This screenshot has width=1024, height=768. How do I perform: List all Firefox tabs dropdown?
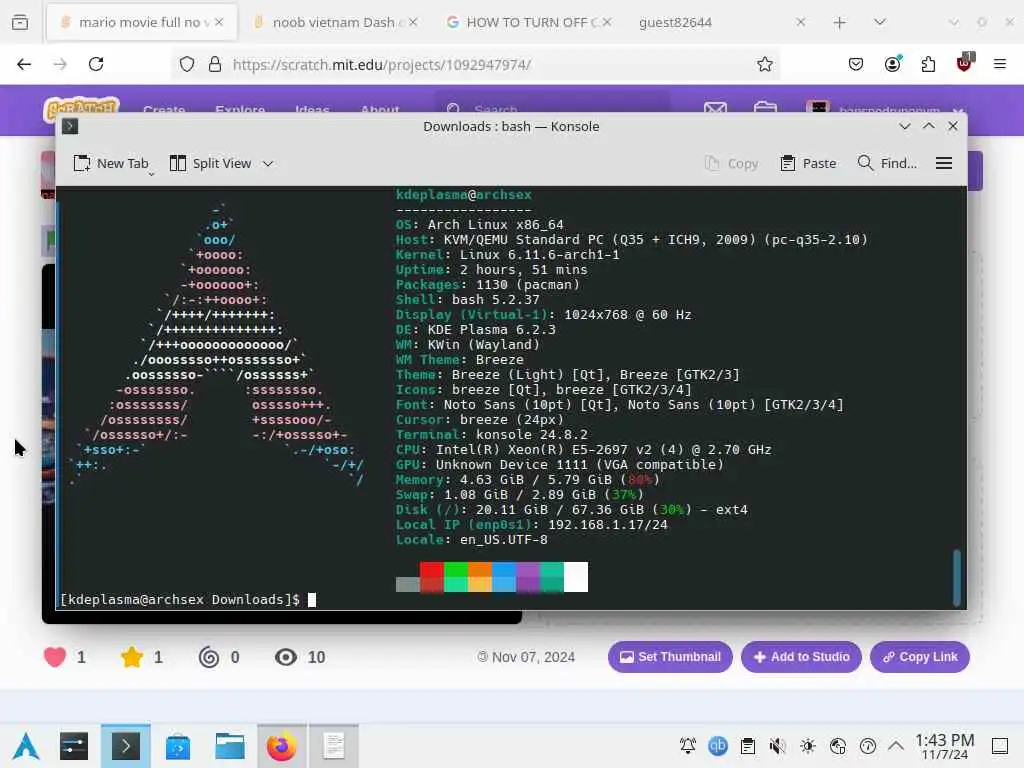880,22
